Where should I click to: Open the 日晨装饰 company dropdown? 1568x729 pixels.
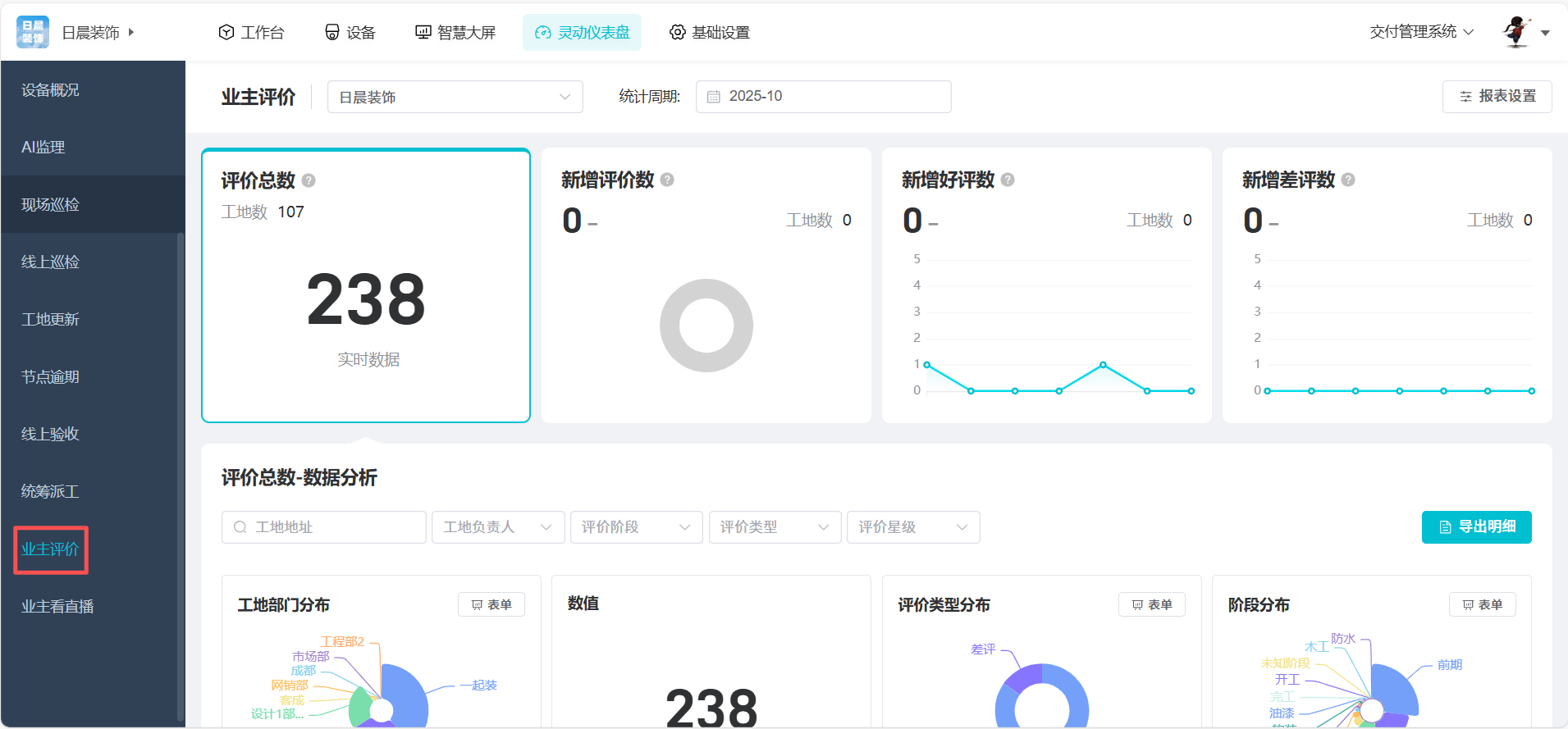point(455,97)
